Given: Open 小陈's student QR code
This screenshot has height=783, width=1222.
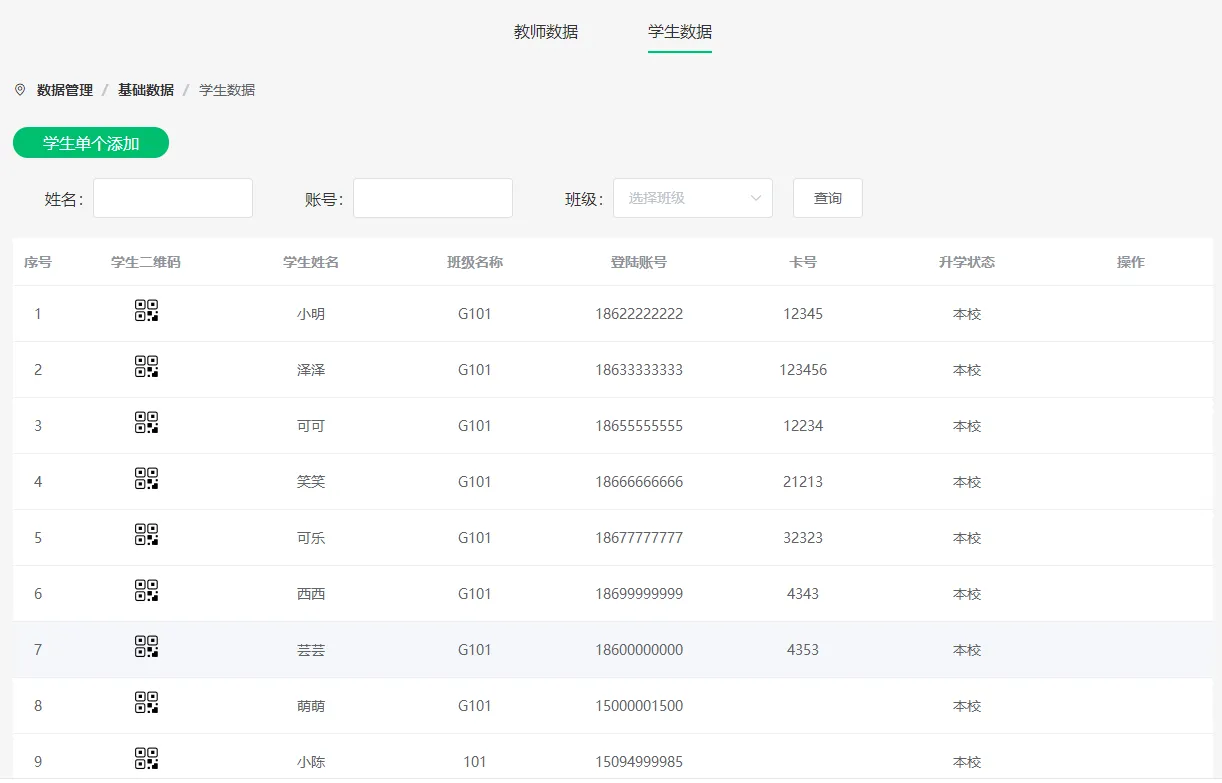Looking at the screenshot, I should [145, 759].
